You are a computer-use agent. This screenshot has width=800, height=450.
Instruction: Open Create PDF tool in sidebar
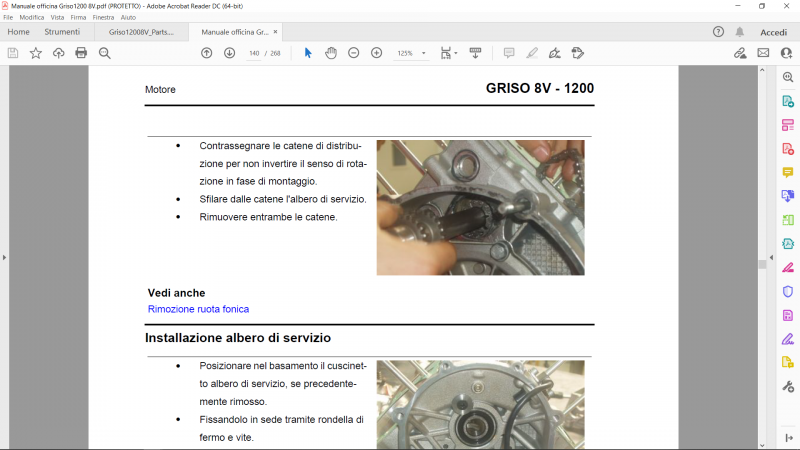(x=788, y=149)
